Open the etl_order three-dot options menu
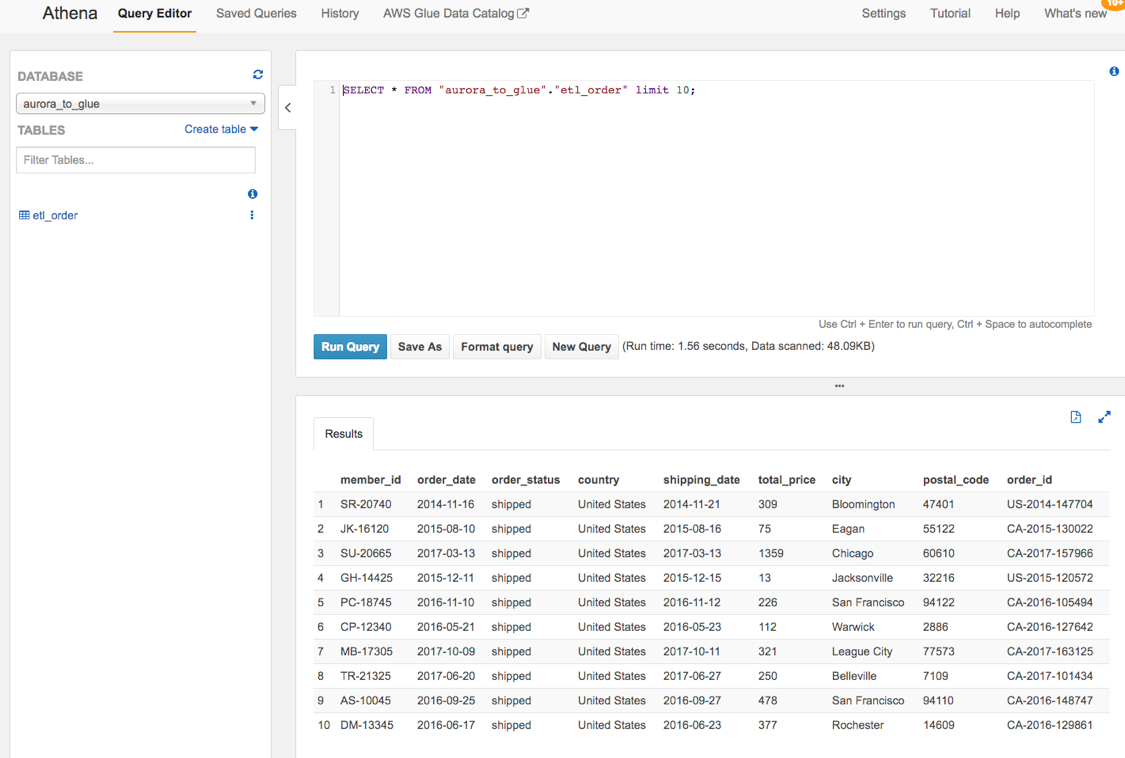 click(252, 215)
